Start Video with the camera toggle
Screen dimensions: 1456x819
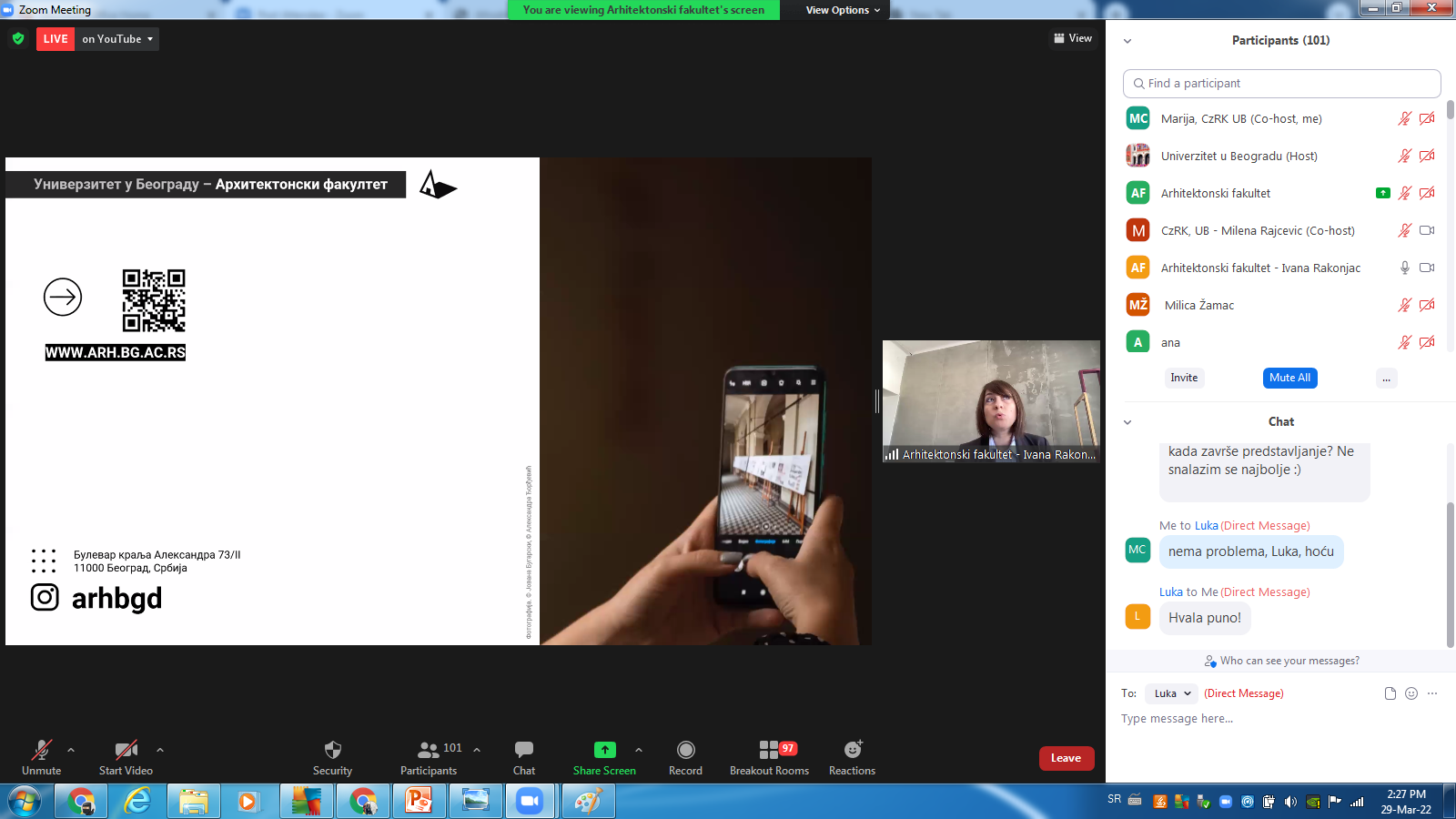tap(126, 750)
